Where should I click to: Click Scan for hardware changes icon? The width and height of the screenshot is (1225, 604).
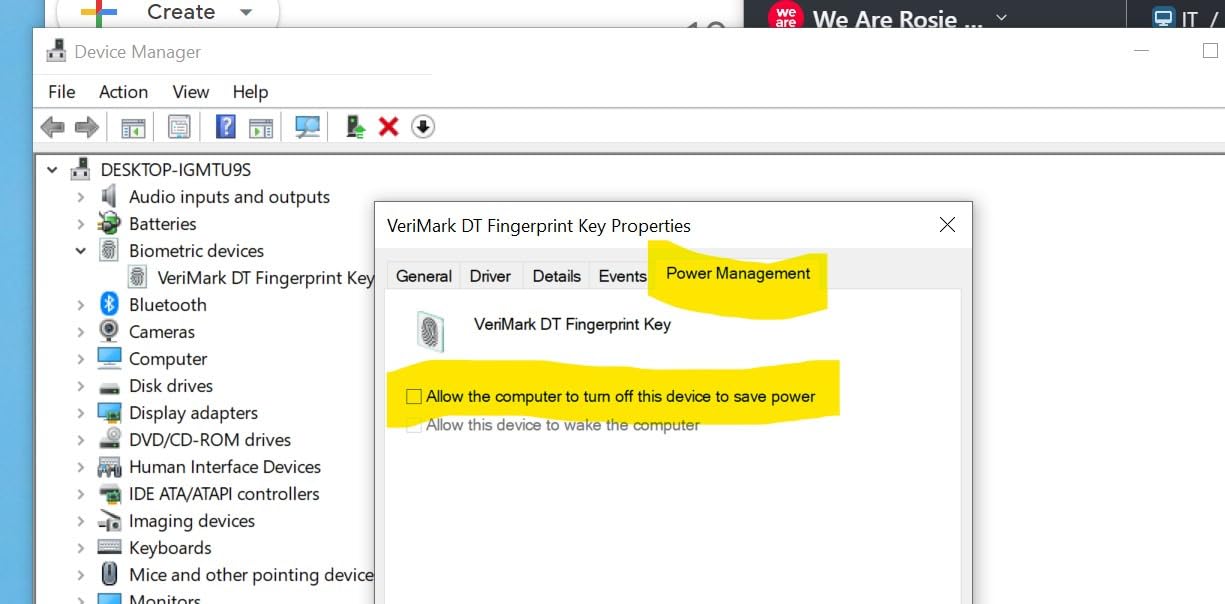point(307,127)
